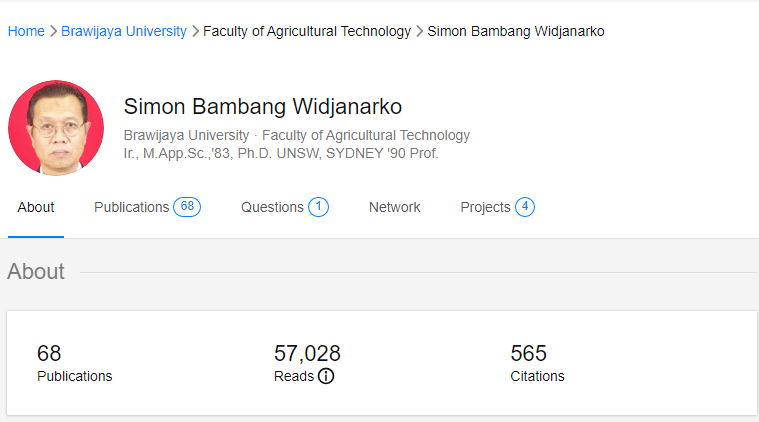759x422 pixels.
Task: Click Simon Bambang Widjanarko in the breadcrumb trail
Action: point(515,31)
